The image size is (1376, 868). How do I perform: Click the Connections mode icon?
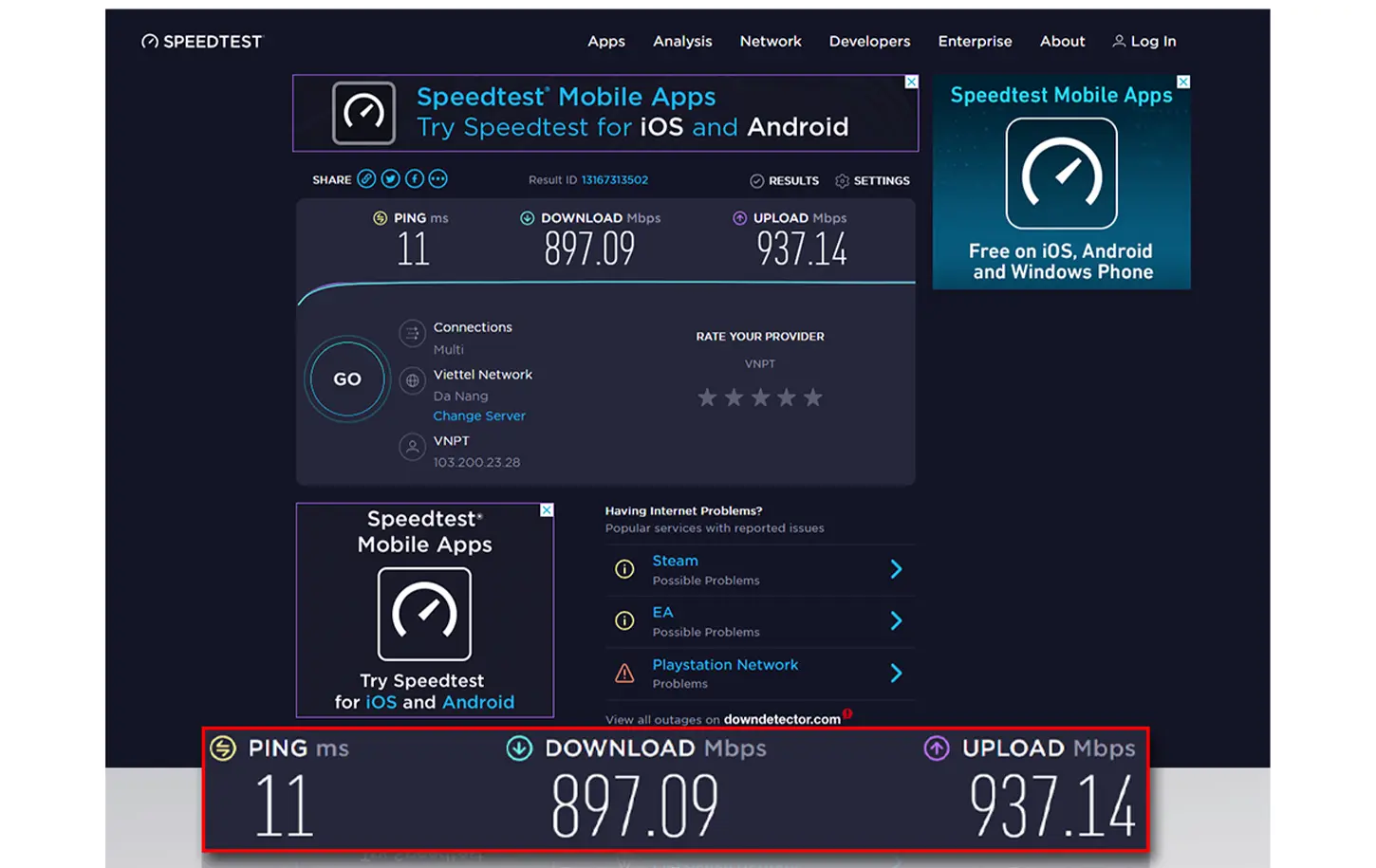[x=412, y=333]
